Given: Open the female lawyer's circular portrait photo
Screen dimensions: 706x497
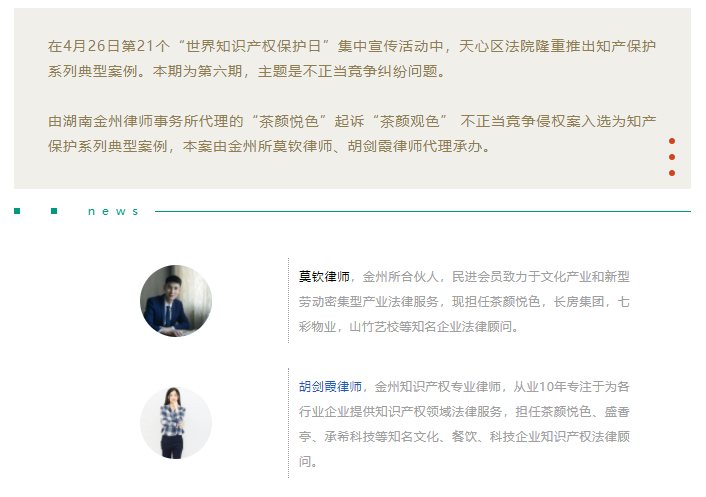Looking at the screenshot, I should 176,423.
